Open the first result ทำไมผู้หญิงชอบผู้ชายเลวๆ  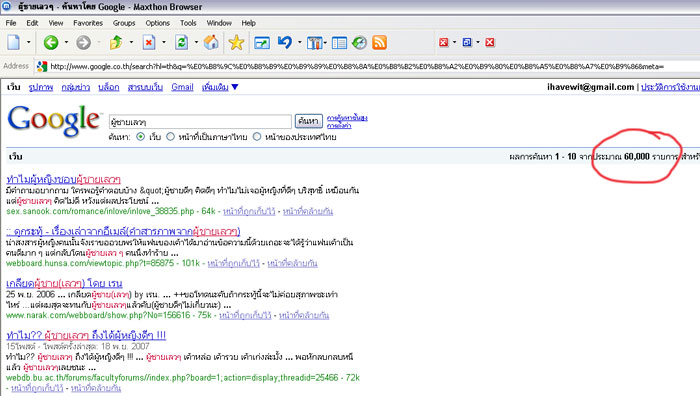[x=63, y=179]
